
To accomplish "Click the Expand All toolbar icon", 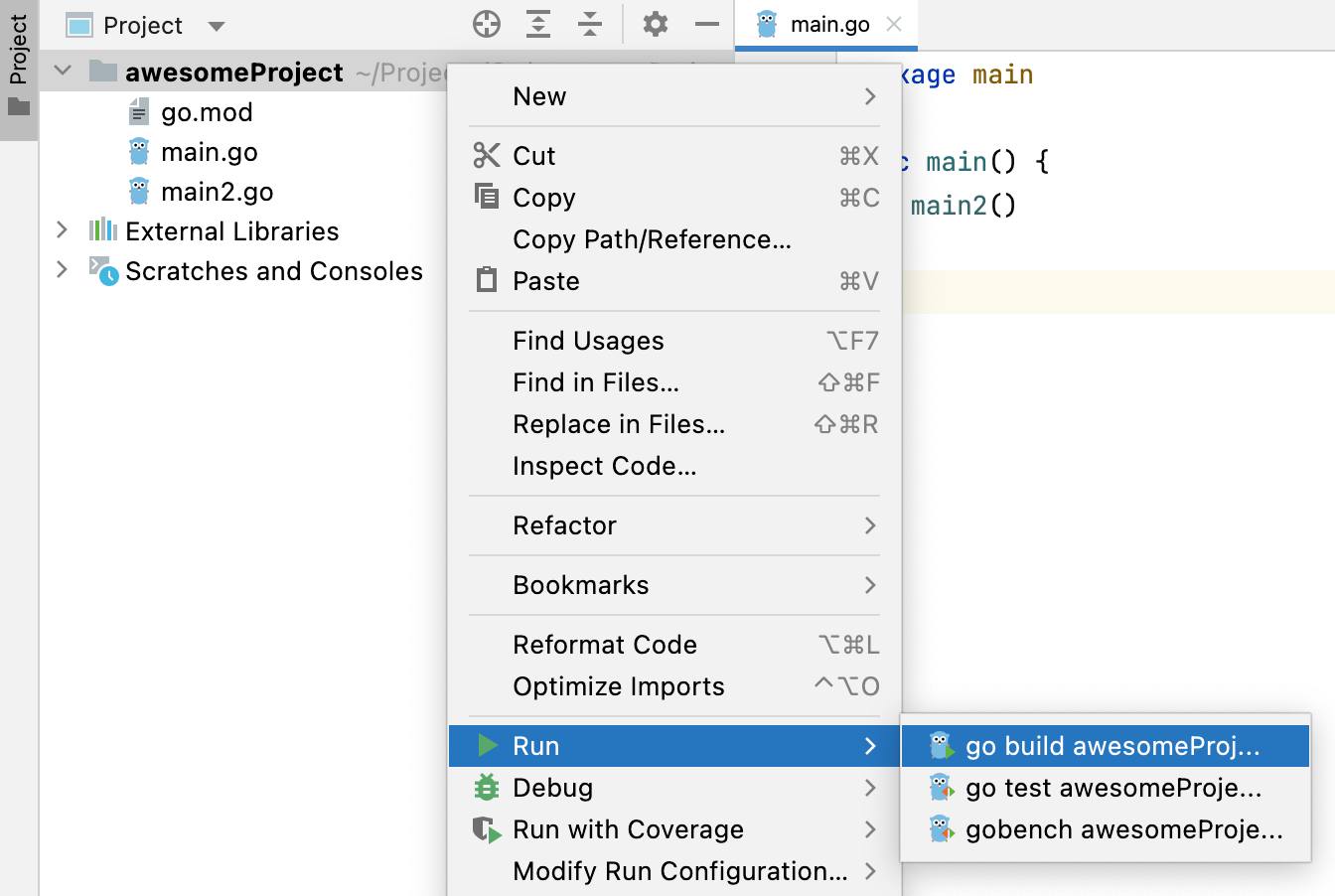I will pos(538,25).
